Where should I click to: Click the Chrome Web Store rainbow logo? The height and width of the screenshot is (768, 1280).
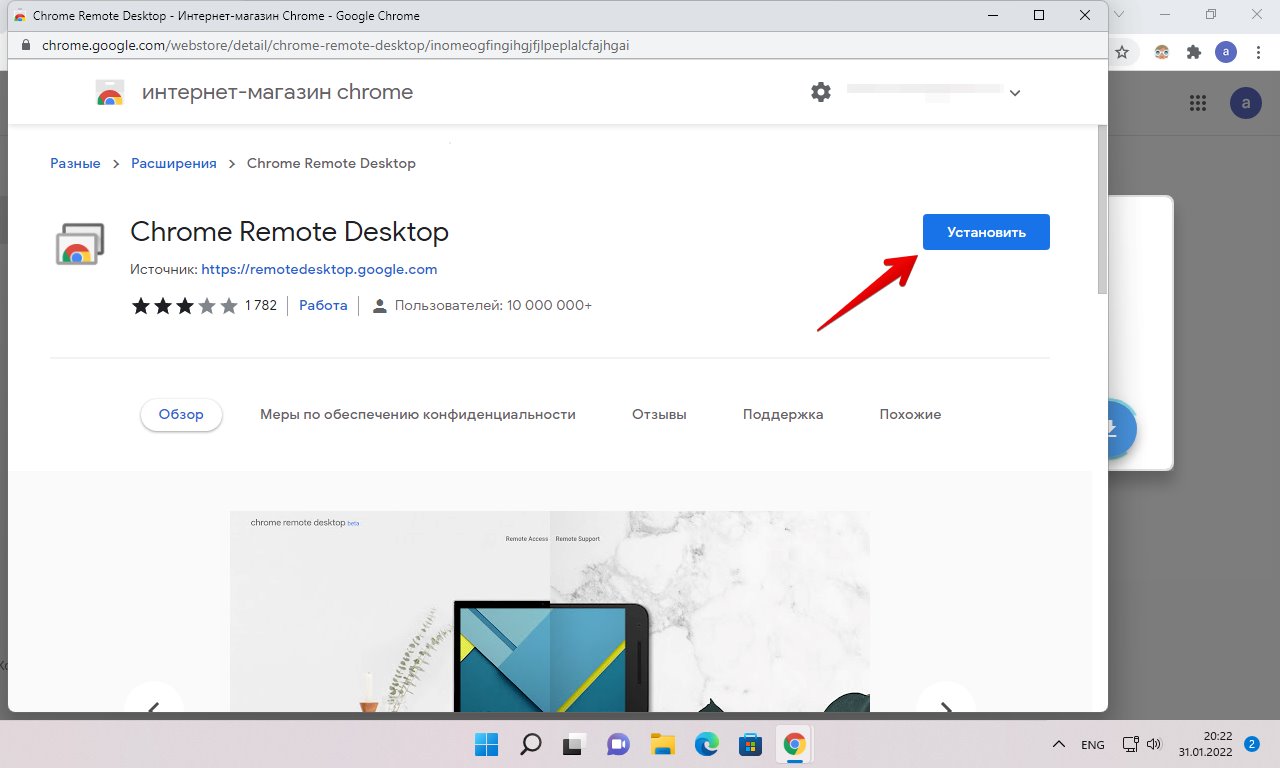pyautogui.click(x=110, y=93)
